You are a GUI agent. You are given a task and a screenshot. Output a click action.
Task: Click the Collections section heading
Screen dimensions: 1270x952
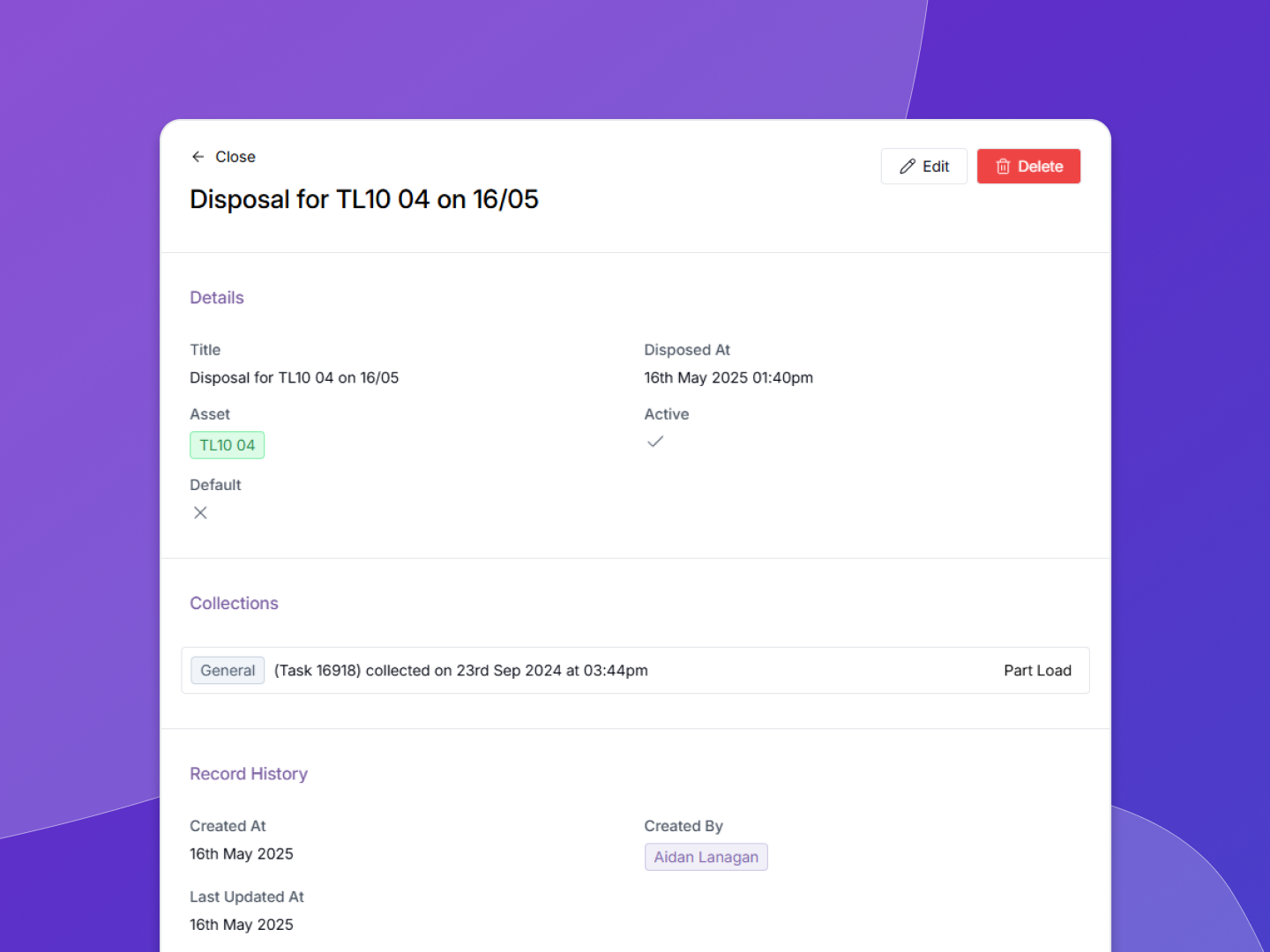tap(234, 604)
